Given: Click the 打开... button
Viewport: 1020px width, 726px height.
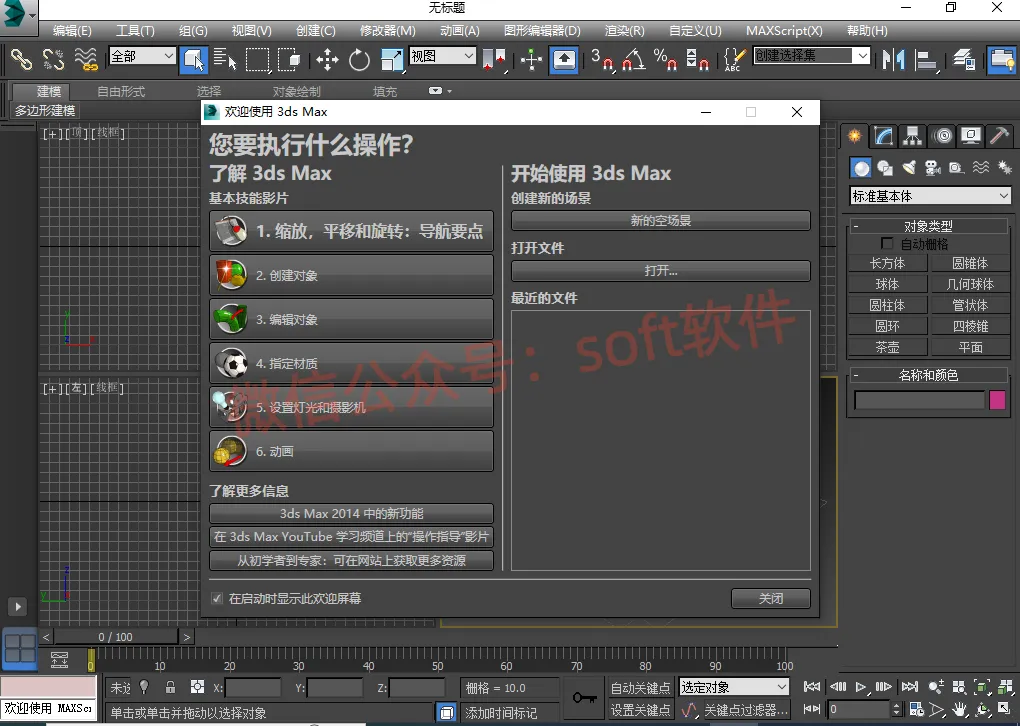Looking at the screenshot, I should click(661, 271).
